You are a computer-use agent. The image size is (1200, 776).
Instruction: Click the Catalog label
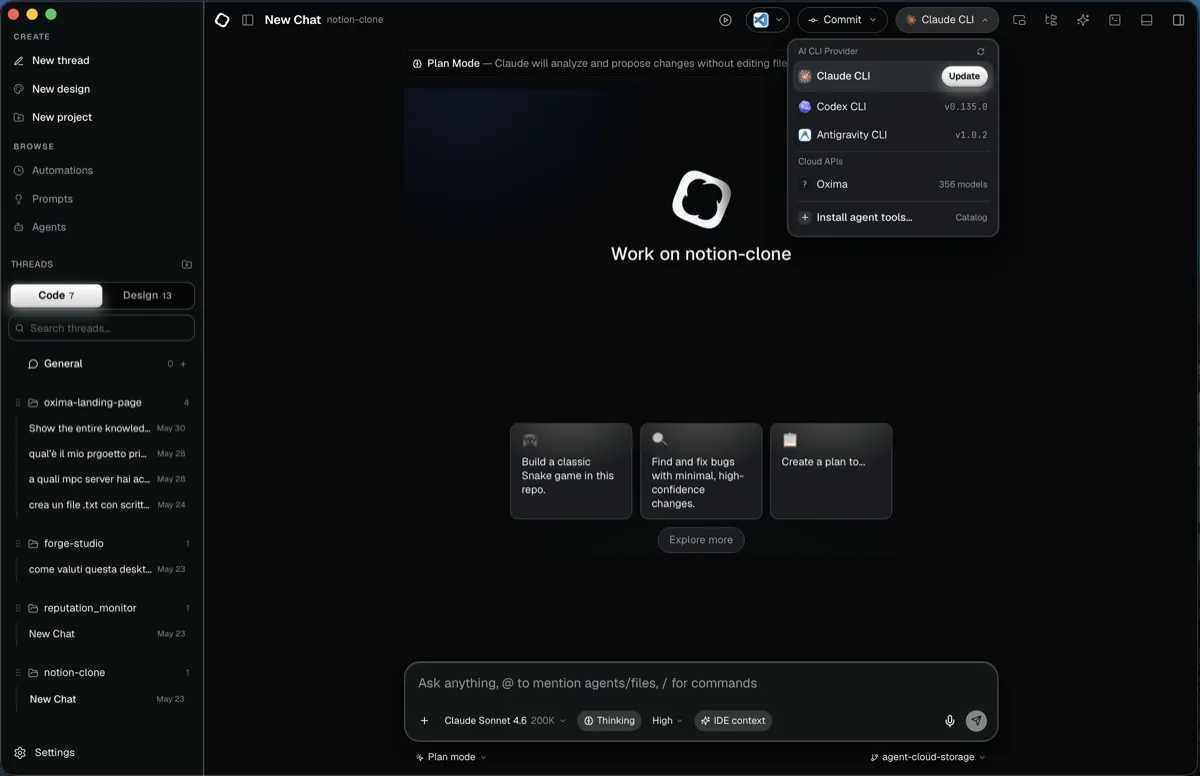click(x=971, y=217)
